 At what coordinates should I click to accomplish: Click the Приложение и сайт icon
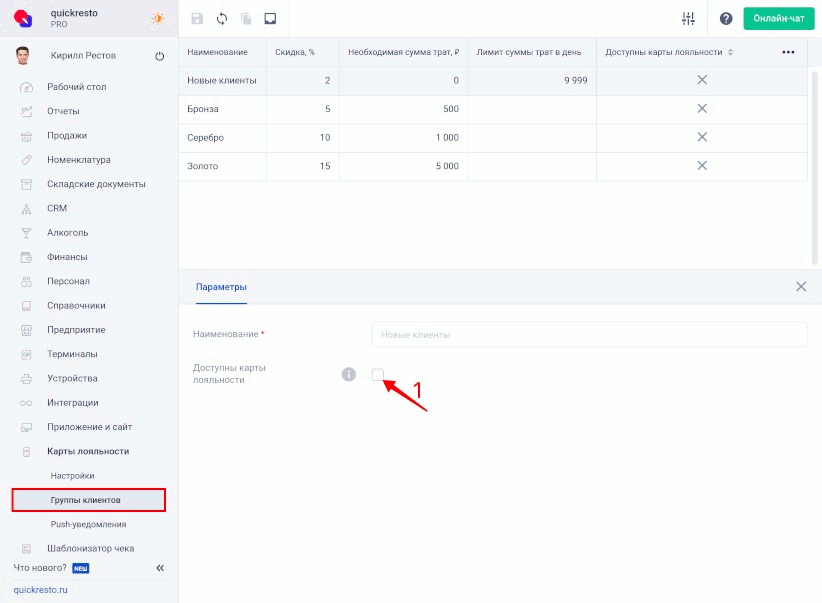tap(26, 427)
